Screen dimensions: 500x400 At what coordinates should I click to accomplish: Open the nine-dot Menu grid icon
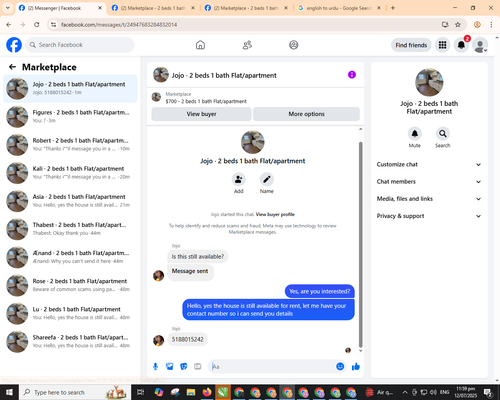[442, 45]
